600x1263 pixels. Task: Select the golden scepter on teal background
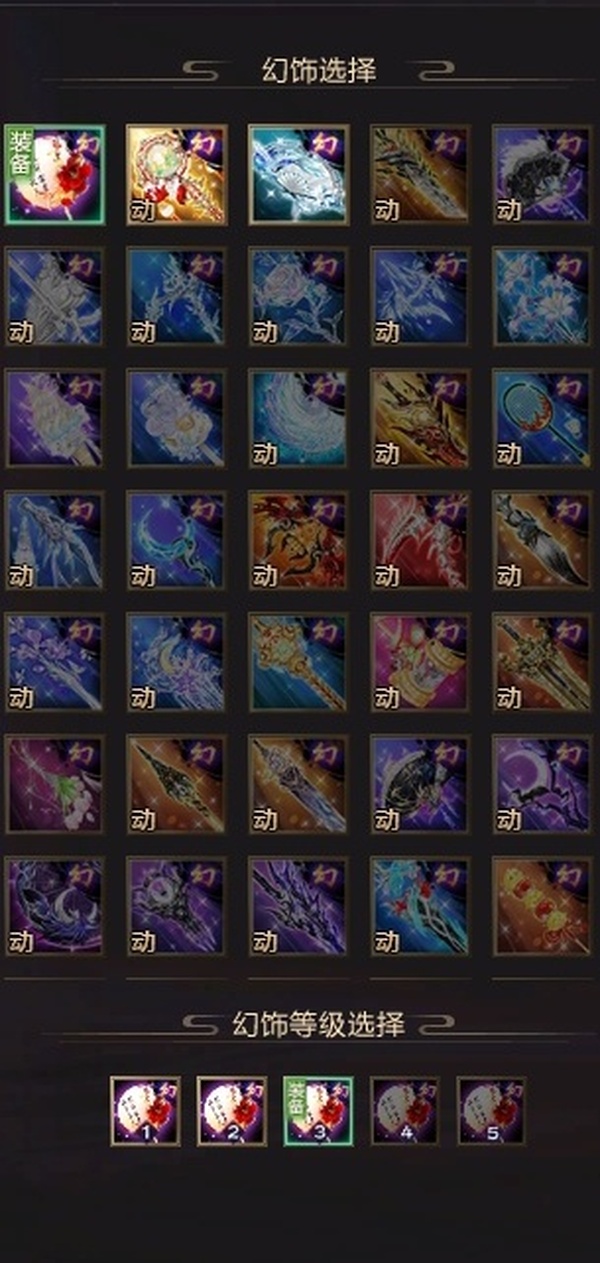pyautogui.click(x=299, y=662)
